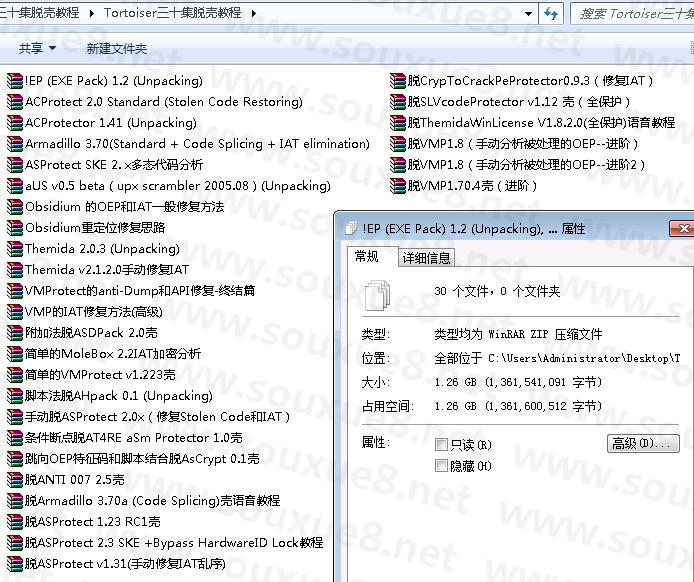Select file 跳向OEP特征码和脚本结合脱AsCrypt 0.1壳
Image resolution: width=694 pixels, height=582 pixels.
click(134, 459)
